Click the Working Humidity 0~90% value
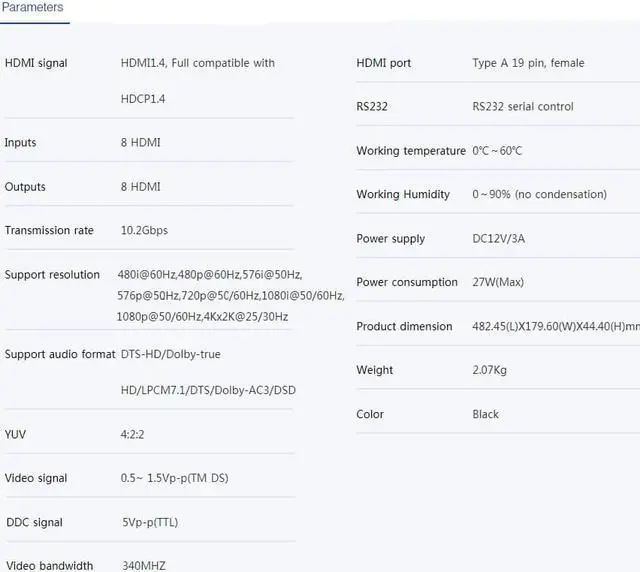Image resolution: width=640 pixels, height=572 pixels. point(540,194)
